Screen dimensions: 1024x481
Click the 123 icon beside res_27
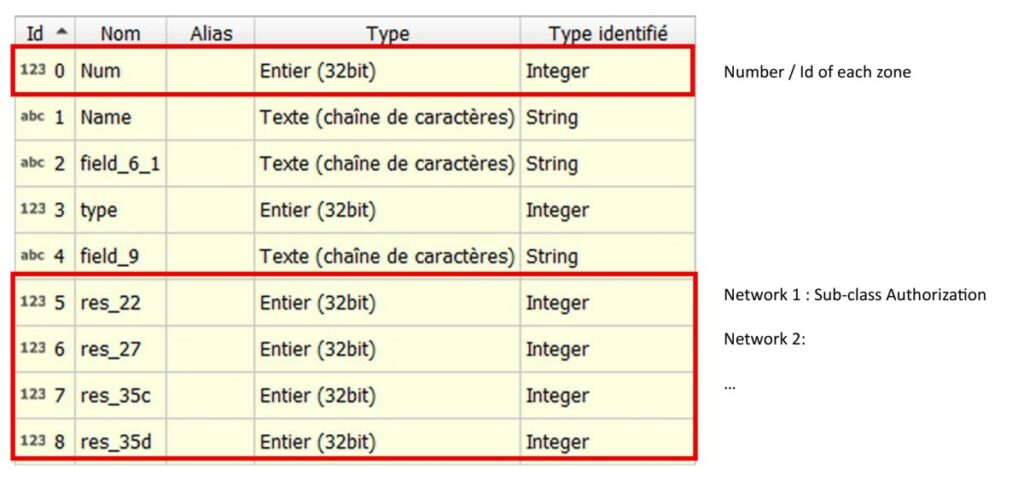pos(33,349)
